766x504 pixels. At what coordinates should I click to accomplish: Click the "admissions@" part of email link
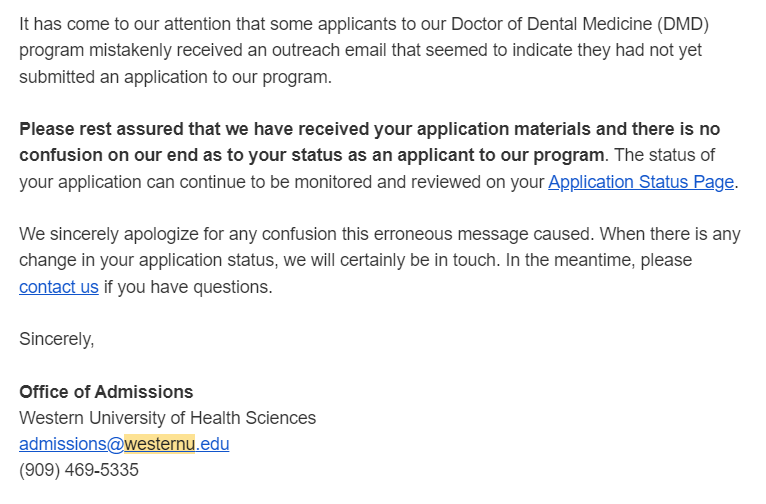click(x=71, y=444)
